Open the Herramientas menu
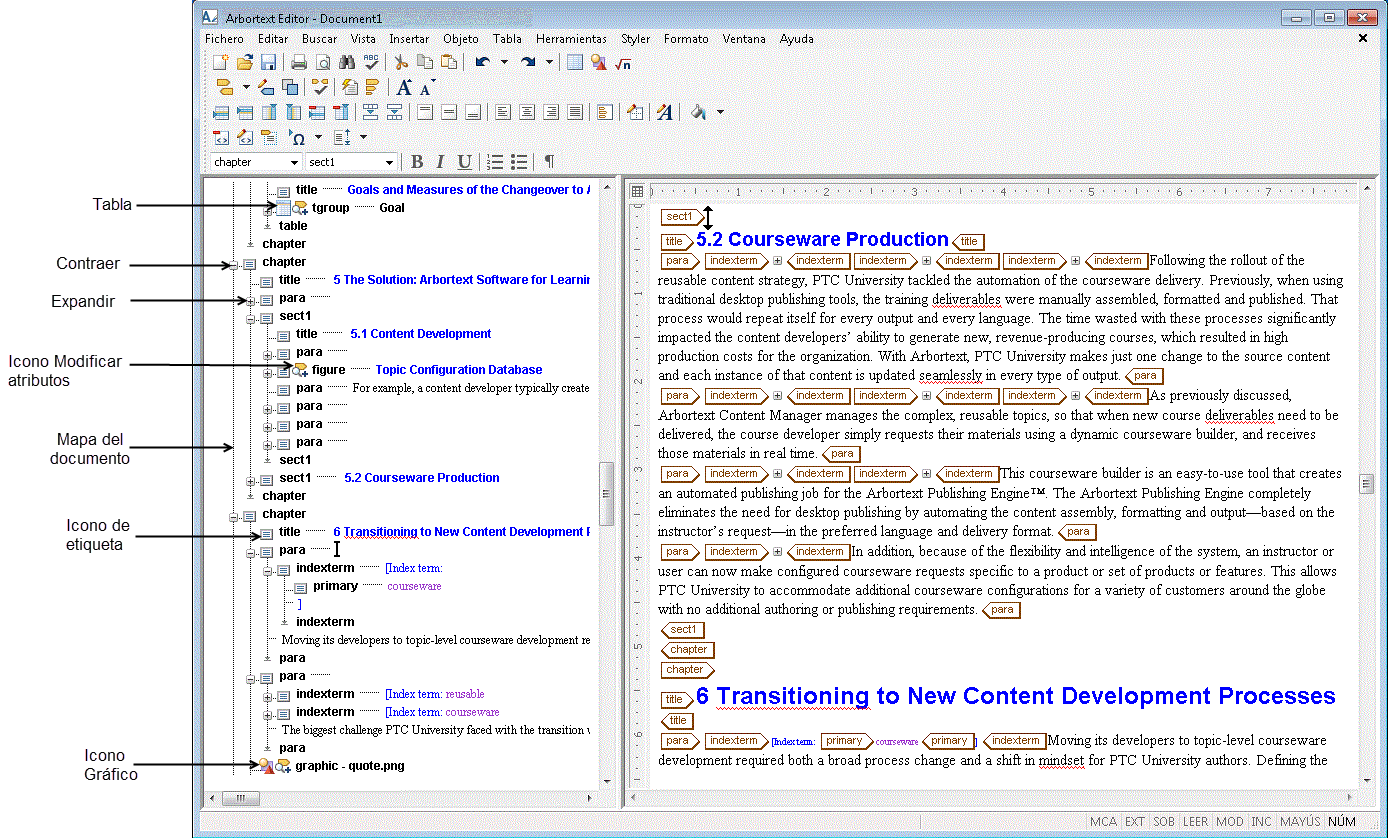Screen dimensions: 1388x838 571,39
